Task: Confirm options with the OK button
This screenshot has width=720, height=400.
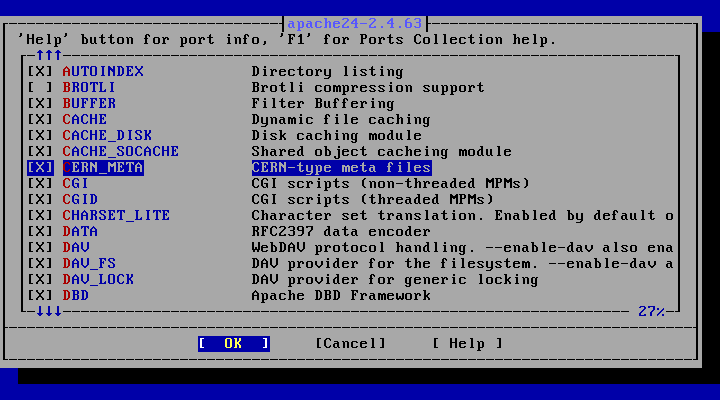Action: [x=234, y=344]
